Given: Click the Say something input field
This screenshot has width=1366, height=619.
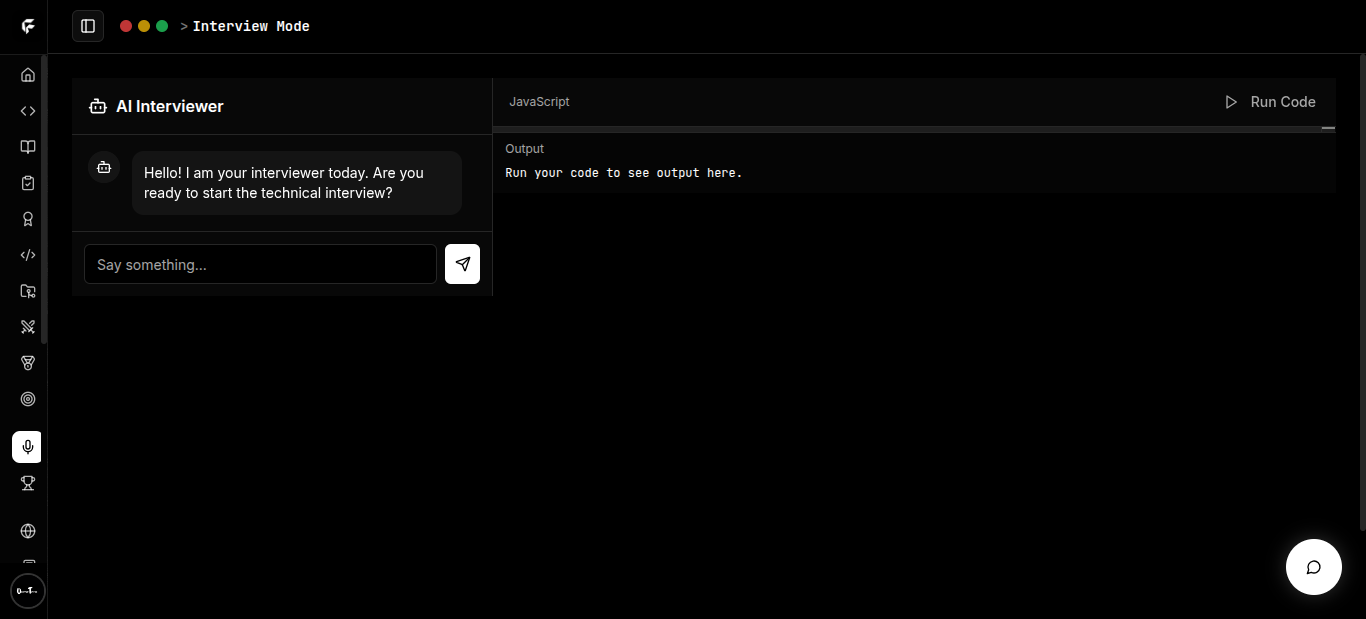Looking at the screenshot, I should (x=260, y=264).
